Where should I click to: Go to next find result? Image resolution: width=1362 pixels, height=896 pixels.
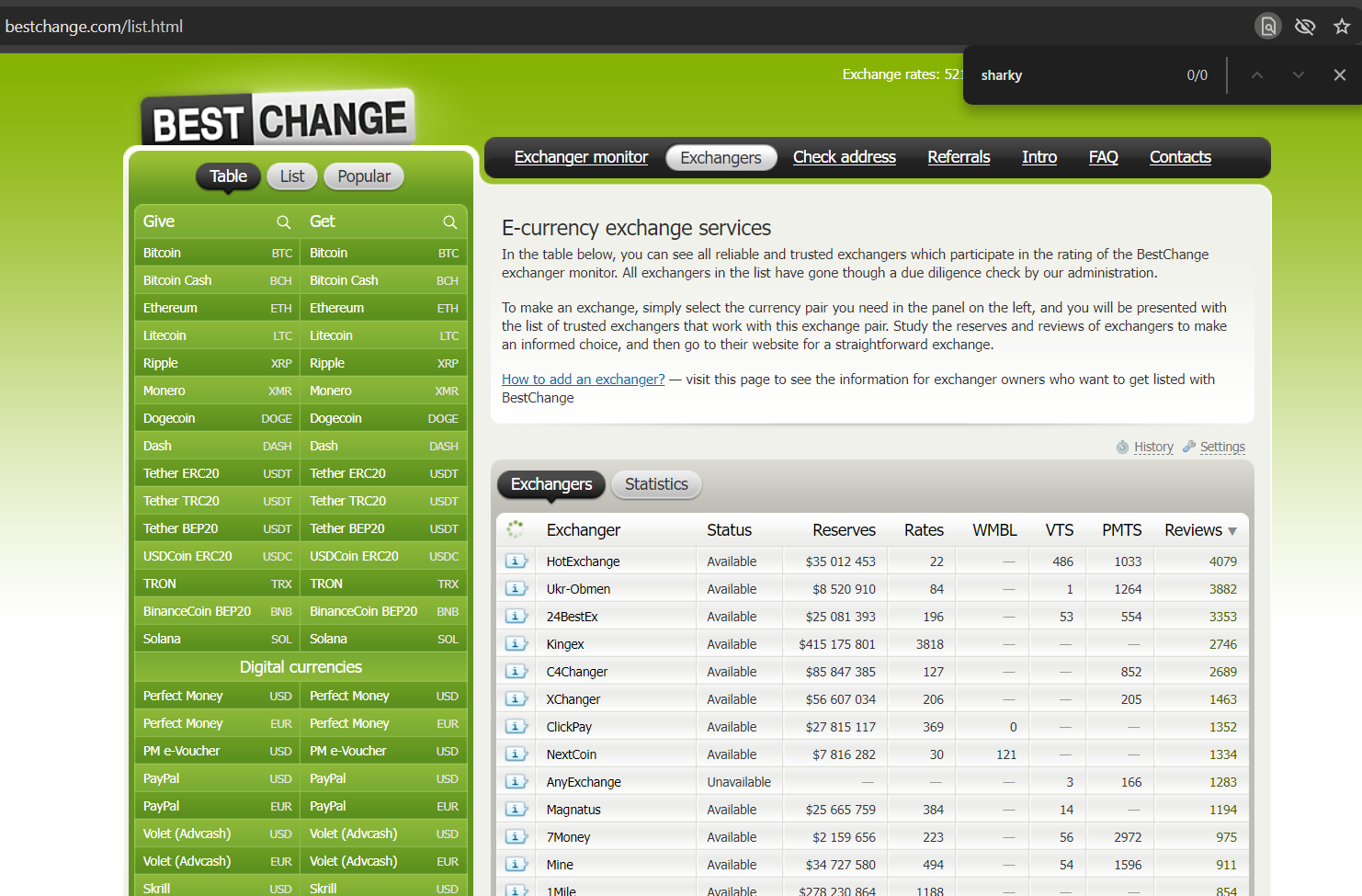coord(1299,74)
